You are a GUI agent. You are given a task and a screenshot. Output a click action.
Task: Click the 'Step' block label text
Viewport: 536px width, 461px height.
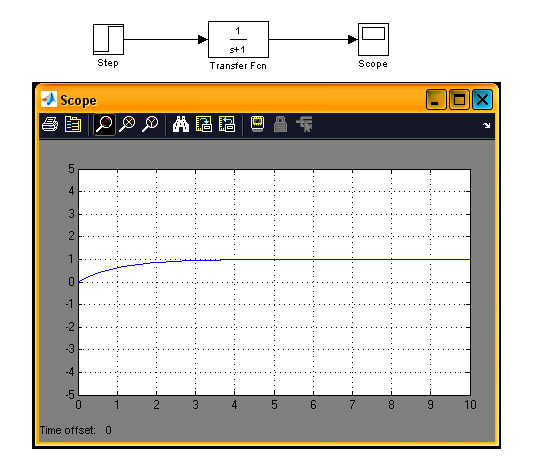pos(108,63)
